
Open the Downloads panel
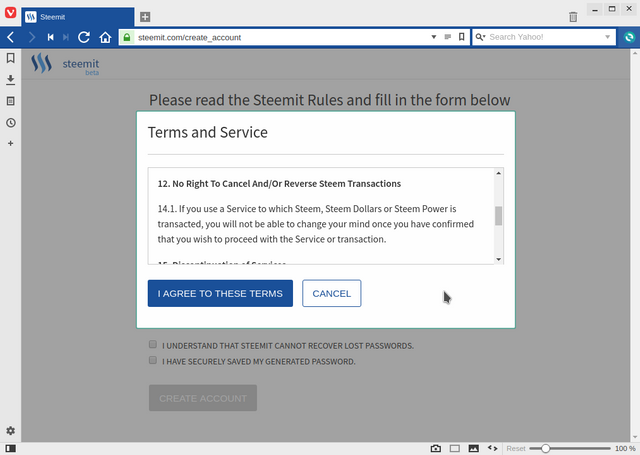10,79
